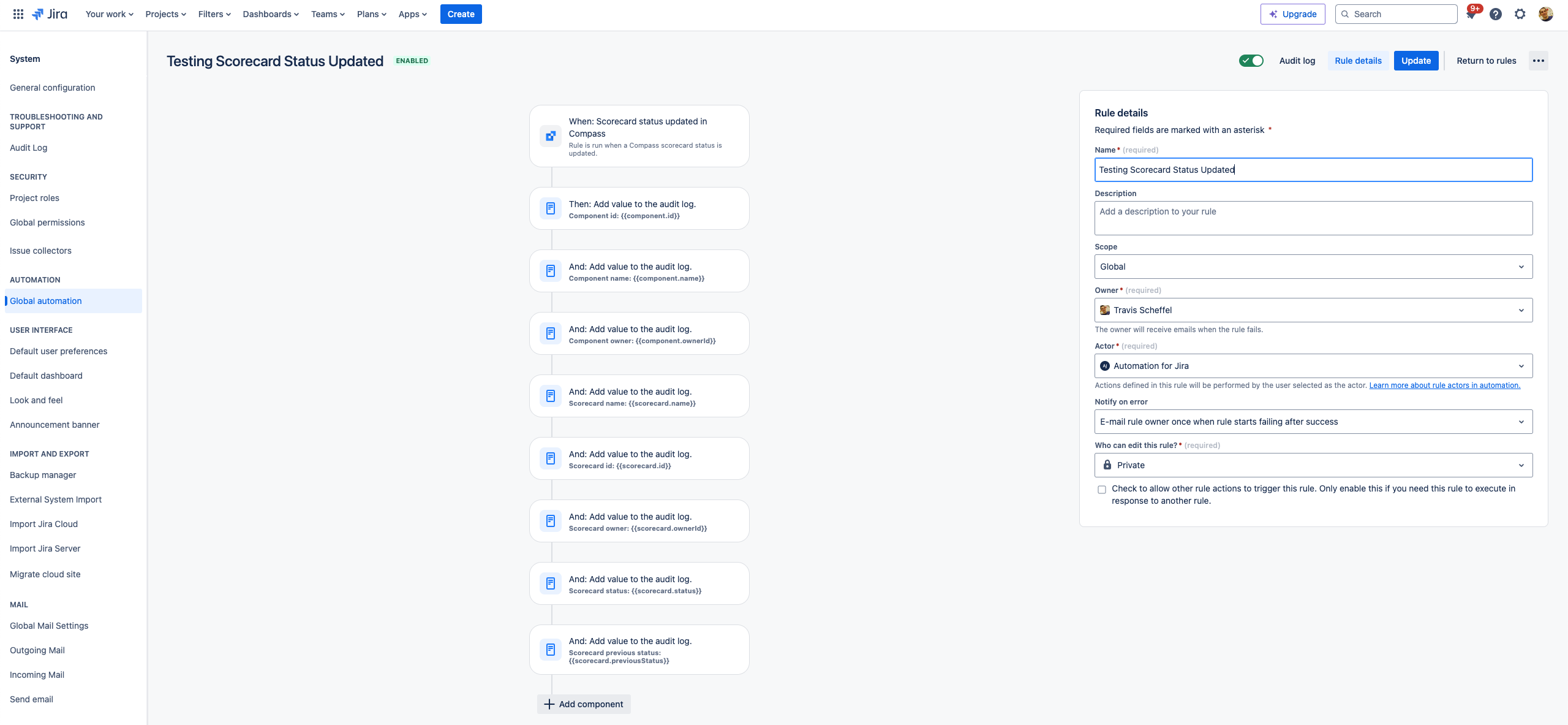Click the Update button
Screen dimensions: 1568x725
(x=1416, y=61)
